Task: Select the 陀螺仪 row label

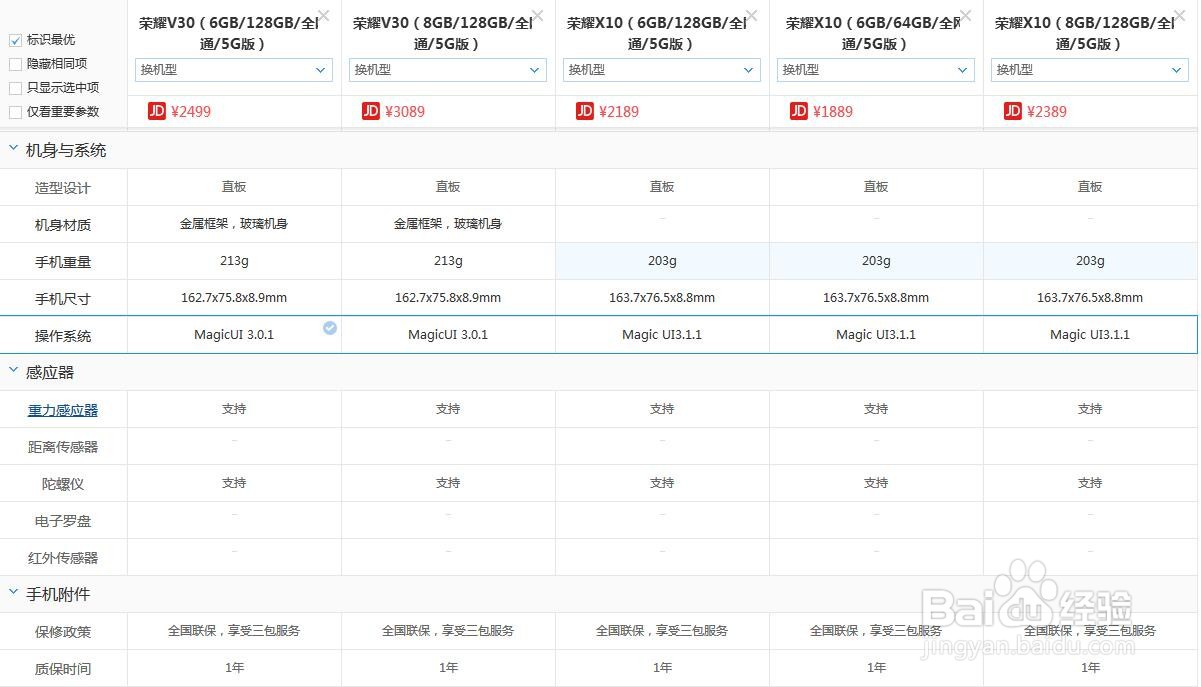Action: click(63, 484)
